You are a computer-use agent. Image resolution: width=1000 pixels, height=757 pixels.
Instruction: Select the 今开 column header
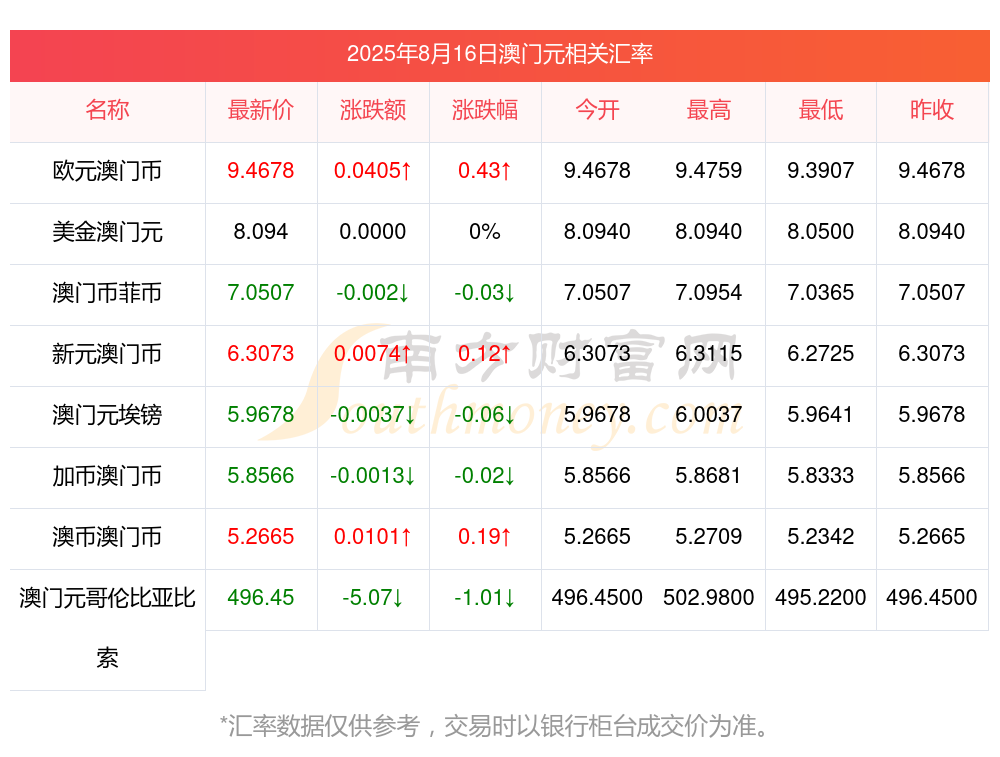[597, 110]
